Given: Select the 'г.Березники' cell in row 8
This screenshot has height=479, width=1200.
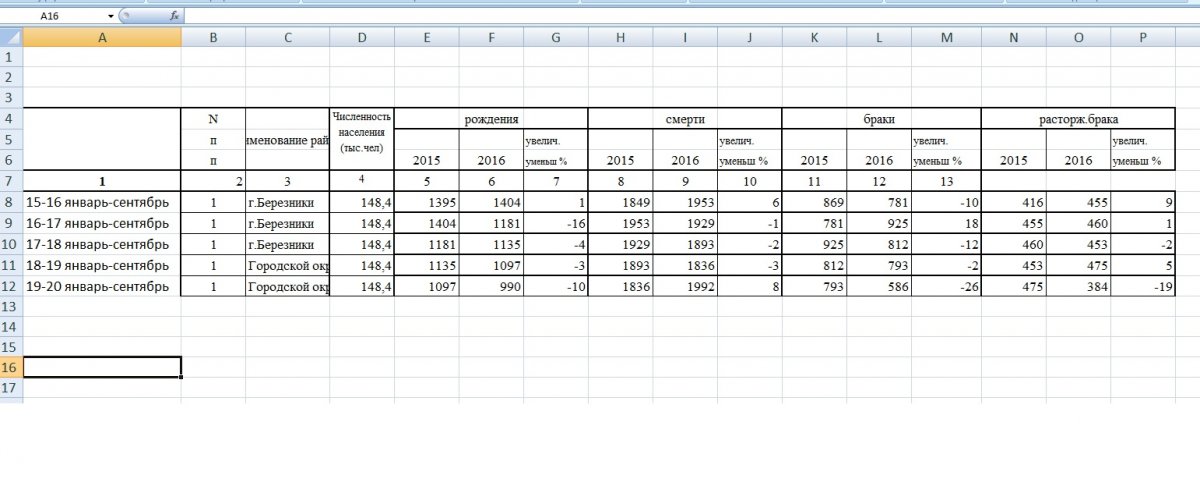Looking at the screenshot, I should [x=287, y=202].
